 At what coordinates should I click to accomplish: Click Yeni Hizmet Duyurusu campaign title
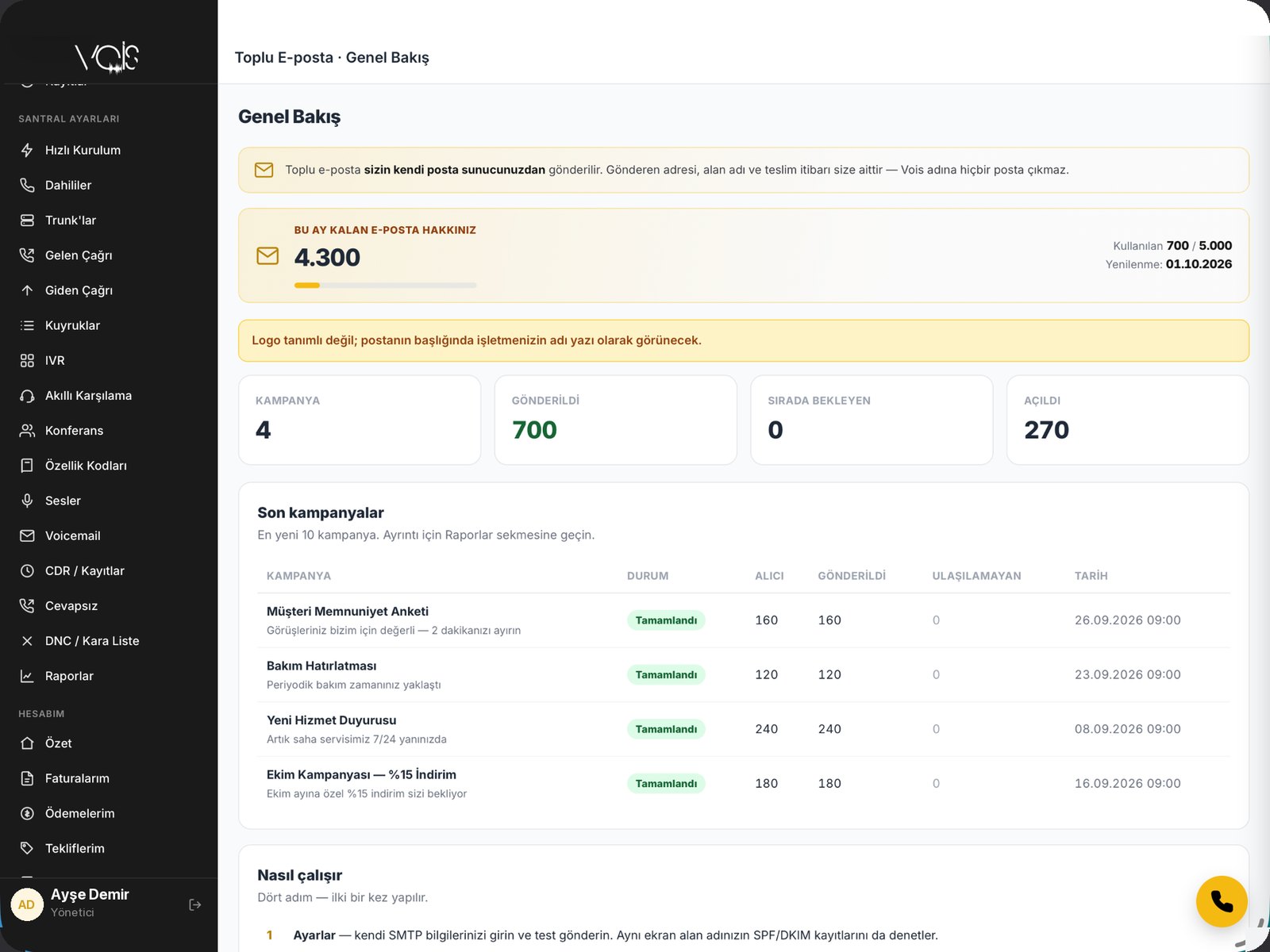tap(332, 720)
